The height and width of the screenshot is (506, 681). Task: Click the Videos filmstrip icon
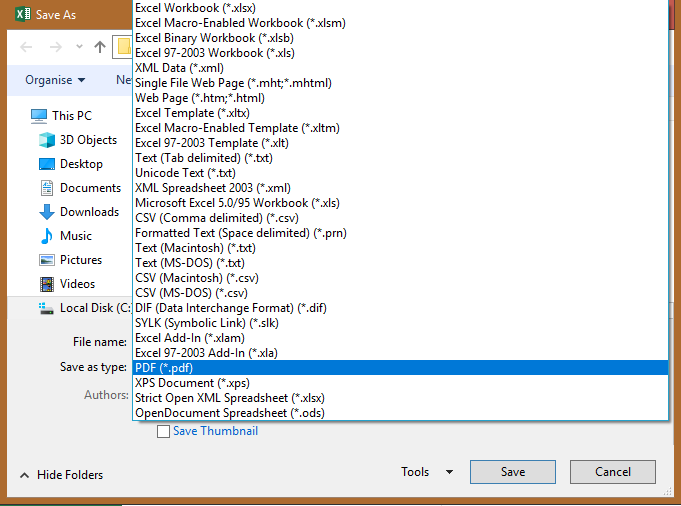click(x=46, y=284)
